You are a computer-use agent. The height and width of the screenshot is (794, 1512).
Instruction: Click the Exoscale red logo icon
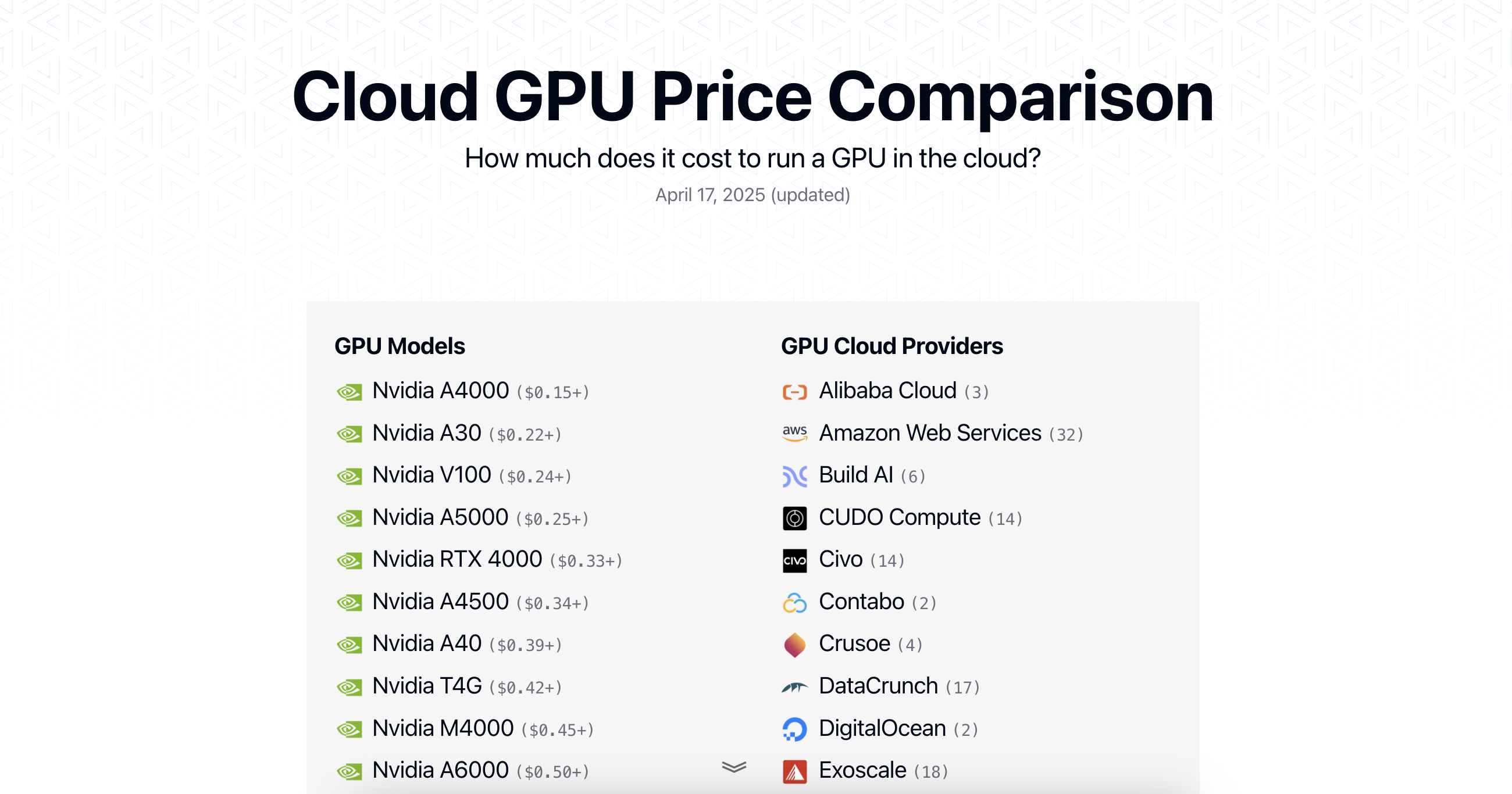pyautogui.click(x=795, y=772)
